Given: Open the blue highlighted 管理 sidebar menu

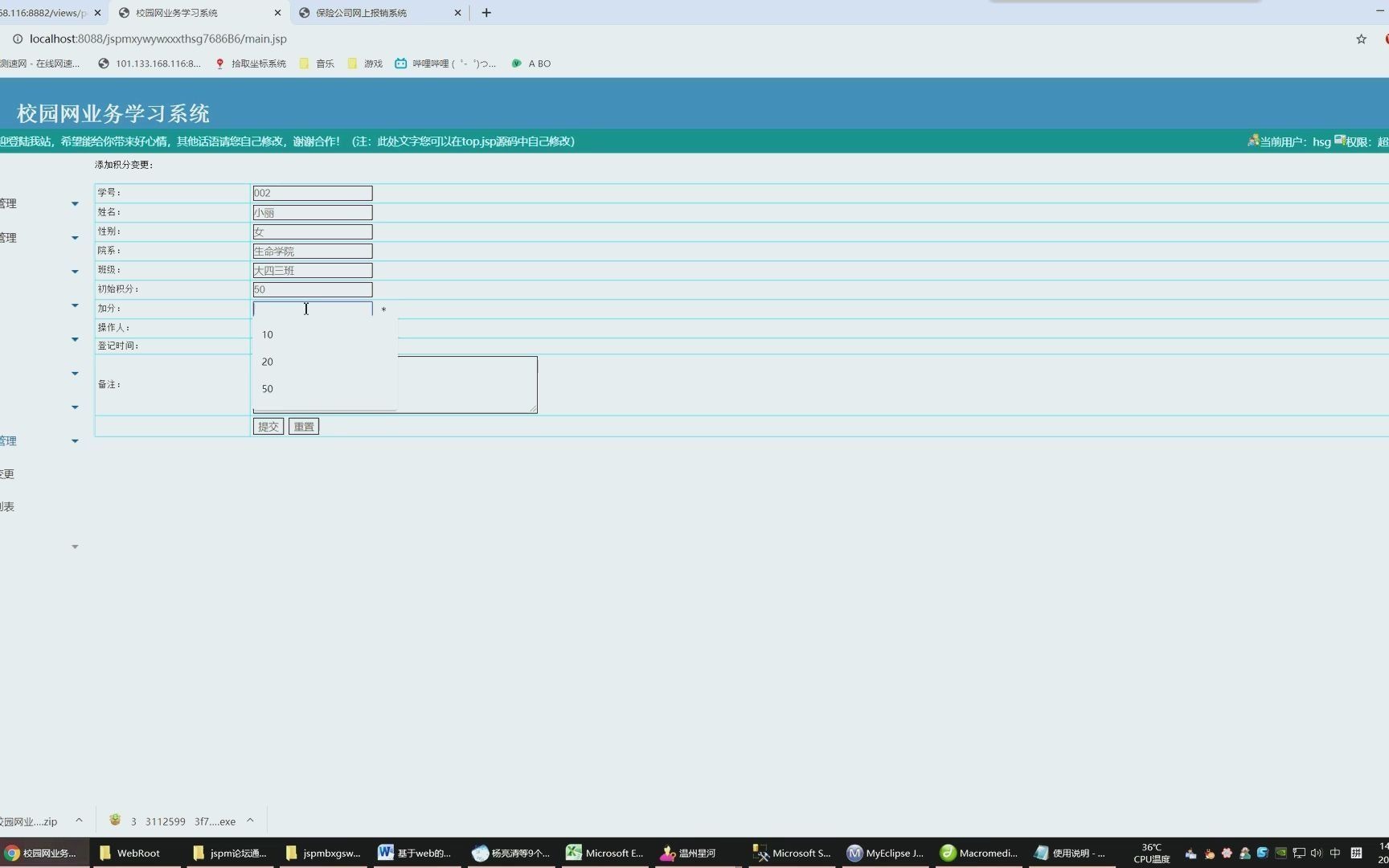Looking at the screenshot, I should (x=8, y=441).
